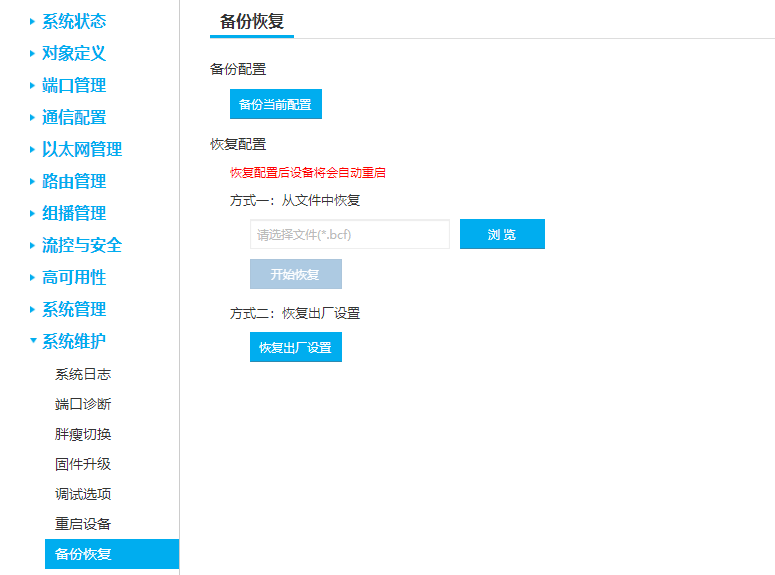Open 调试选项 in the sidebar
Screen dimensions: 775x575
[x=83, y=494]
